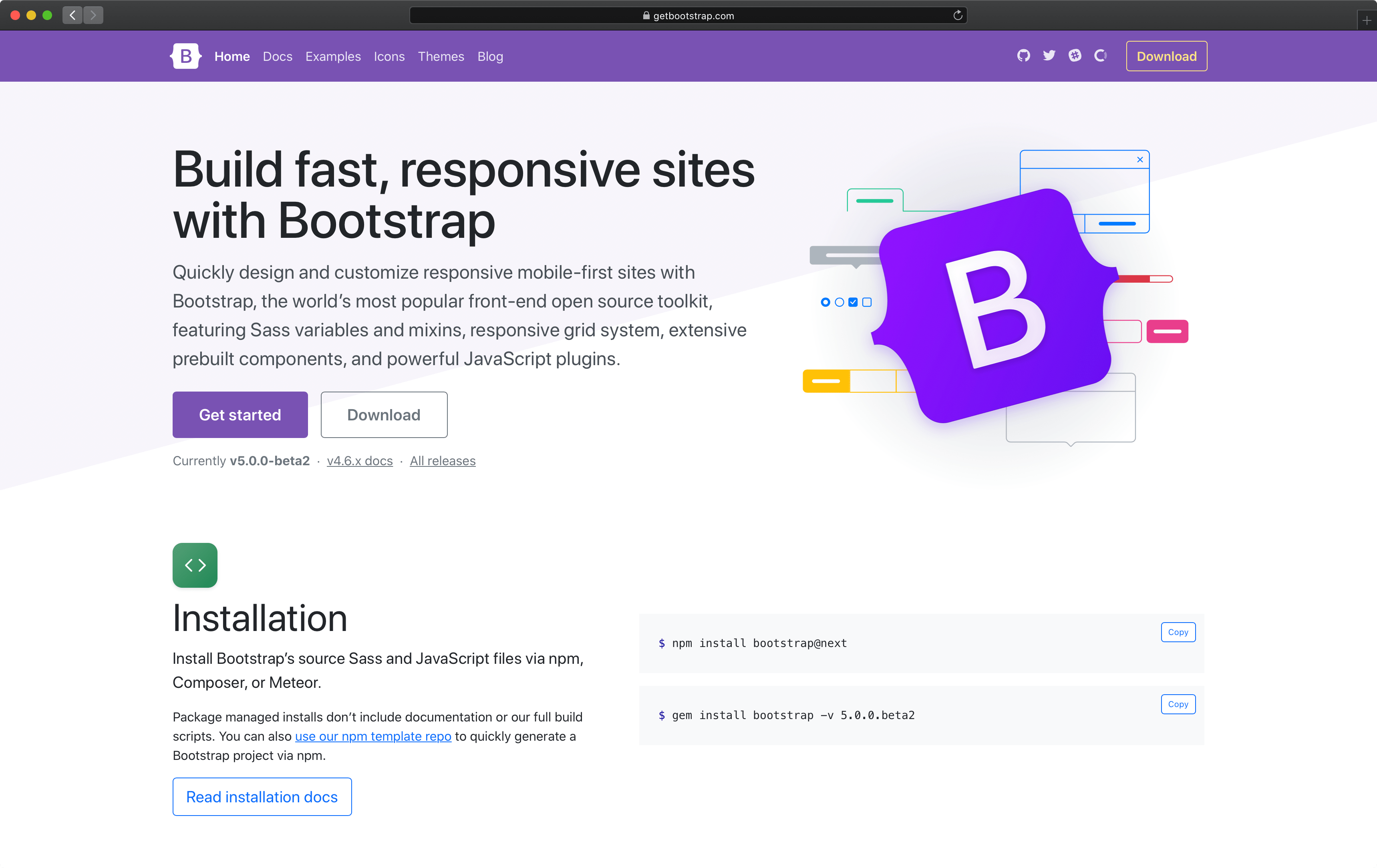Click the 'Read installation docs' button

pyautogui.click(x=261, y=797)
